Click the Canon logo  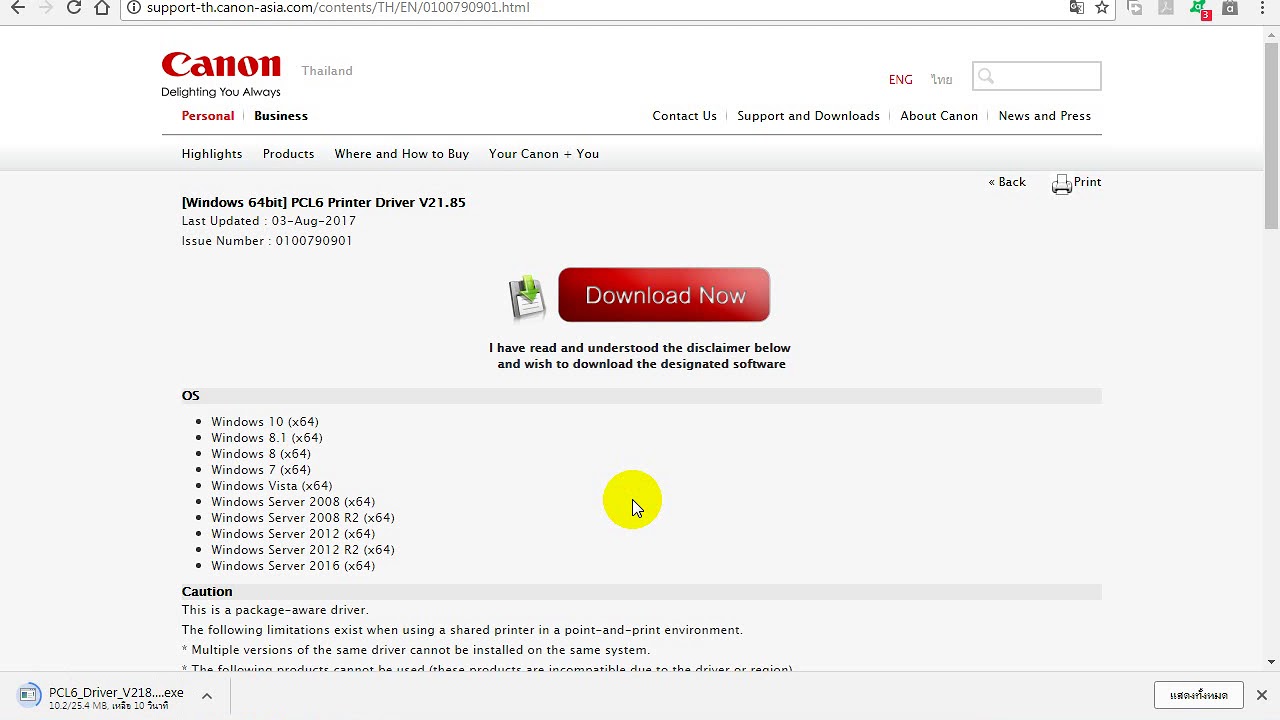click(x=221, y=65)
